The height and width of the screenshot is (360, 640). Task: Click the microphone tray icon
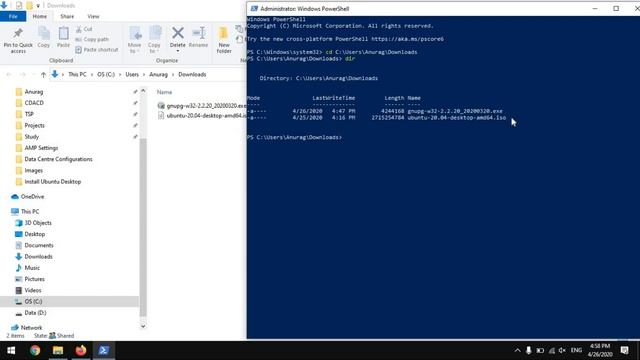pyautogui.click(x=529, y=350)
